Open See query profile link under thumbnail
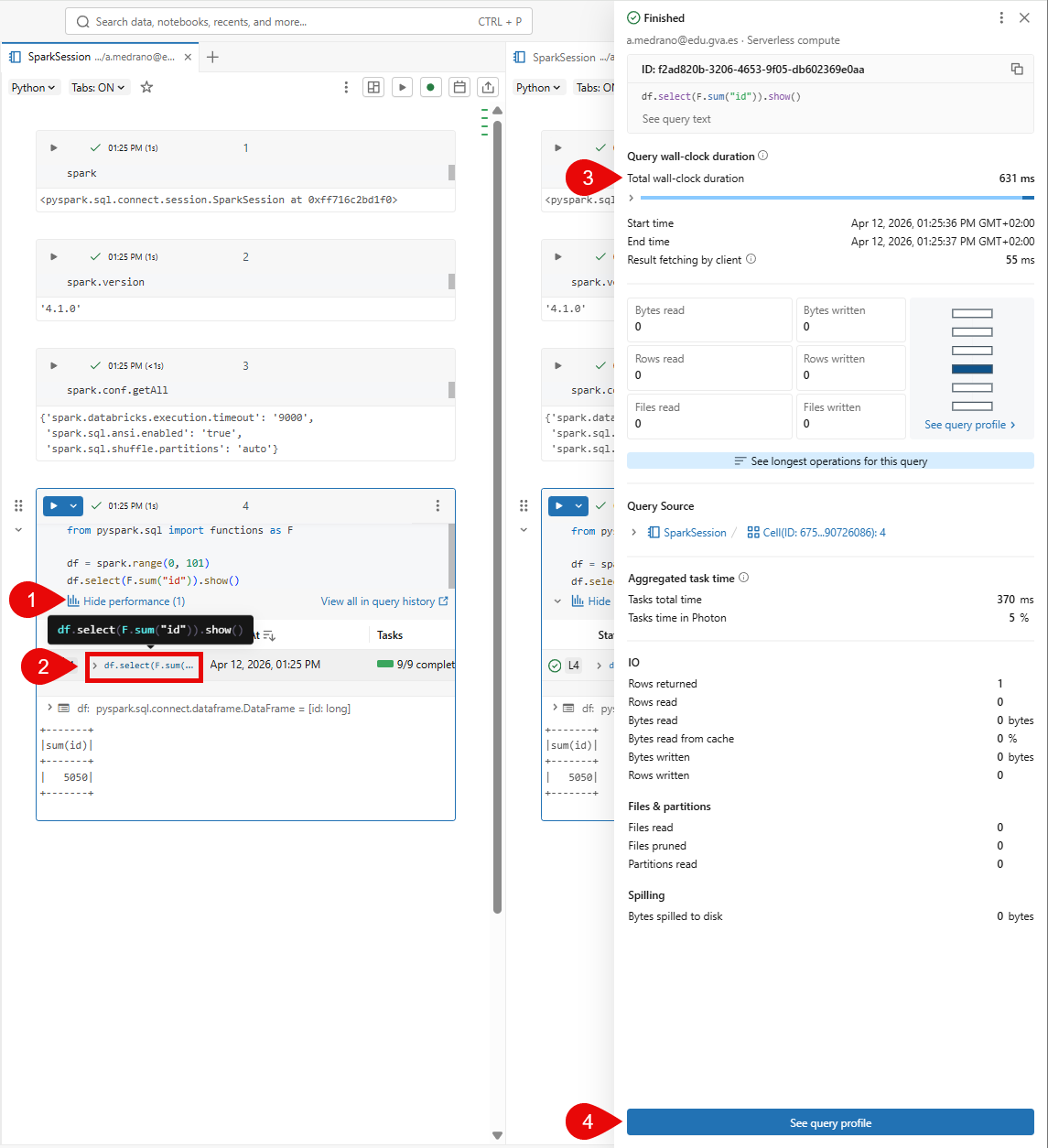This screenshot has height=1148, width=1048. [x=970, y=425]
